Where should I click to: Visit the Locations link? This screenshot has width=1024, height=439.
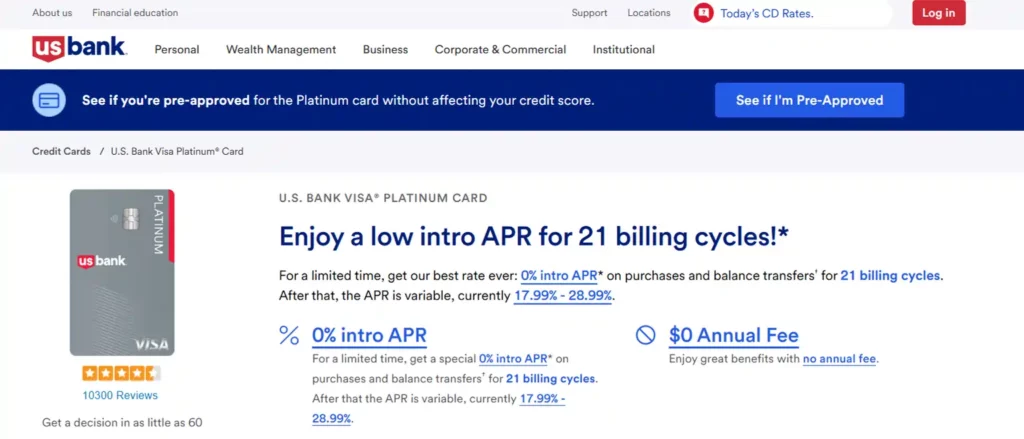click(649, 13)
